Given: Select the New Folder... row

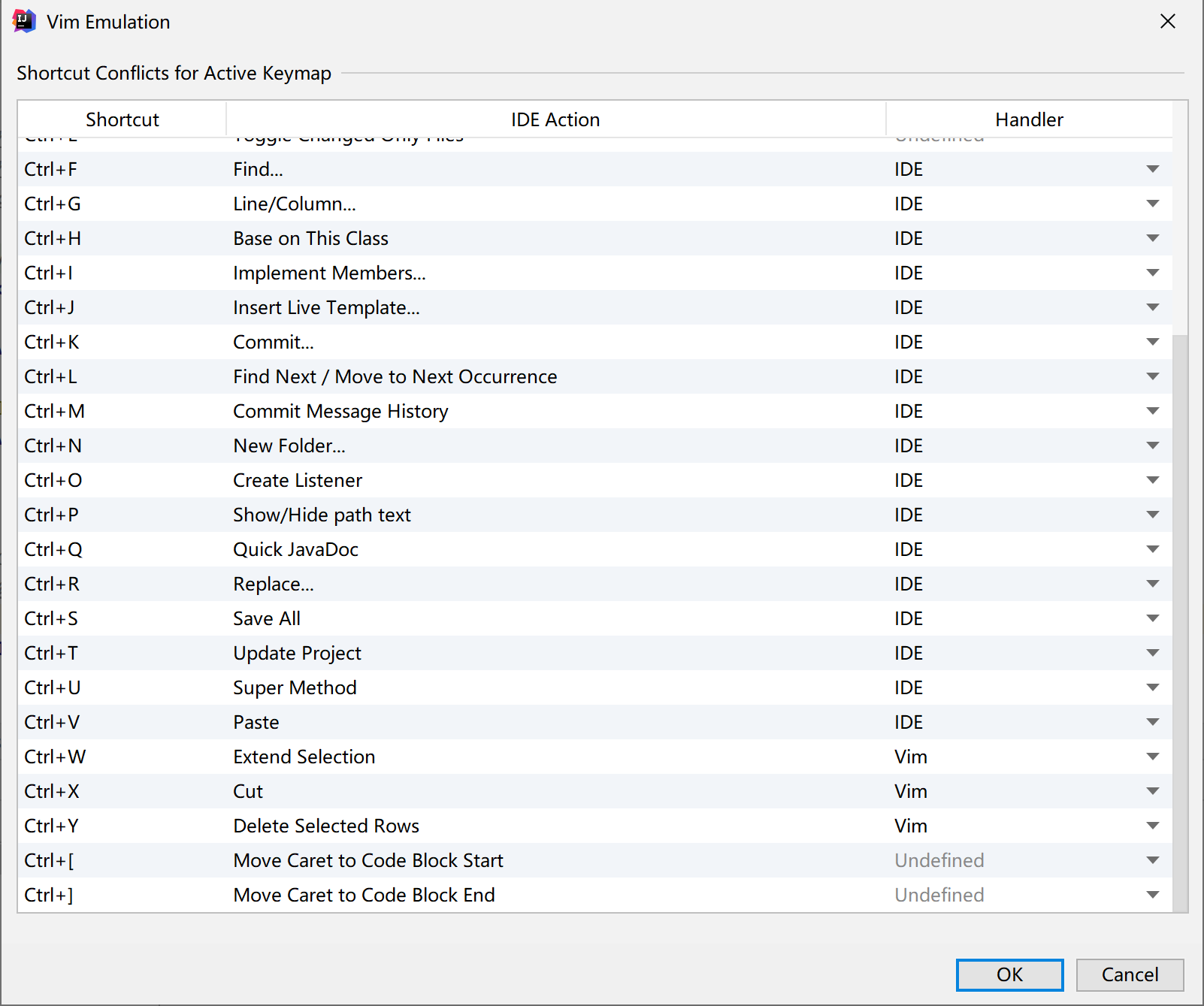Looking at the screenshot, I should click(595, 446).
